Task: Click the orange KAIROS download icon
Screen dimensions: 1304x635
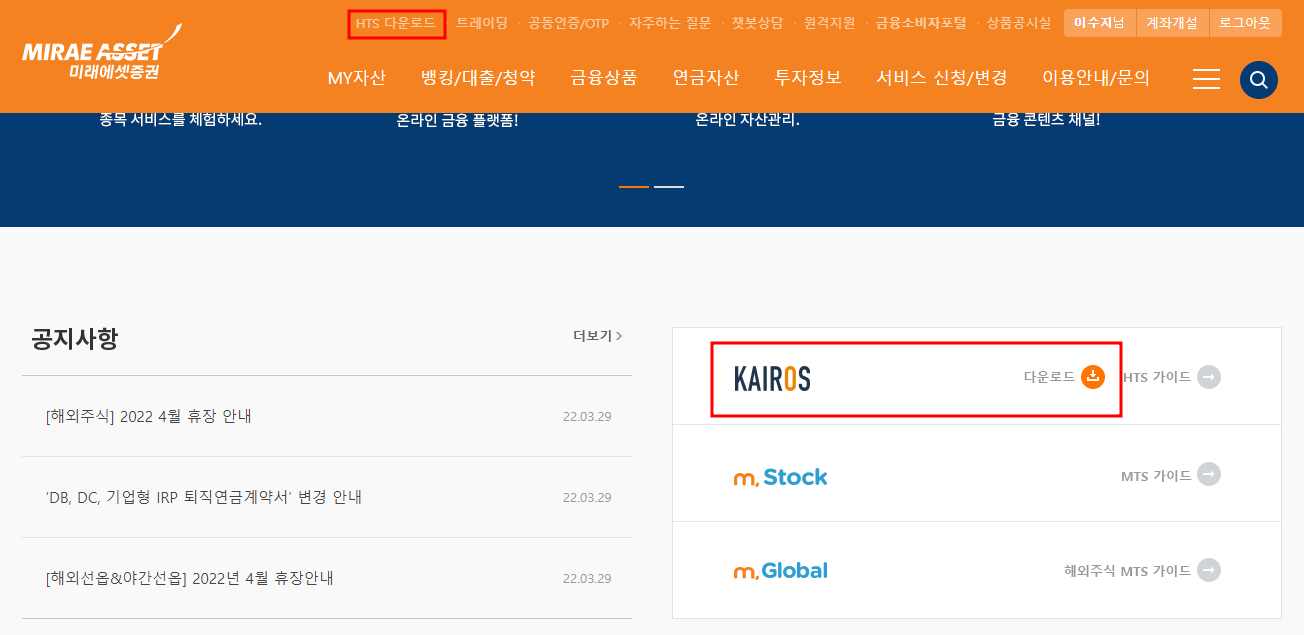Action: click(1093, 377)
